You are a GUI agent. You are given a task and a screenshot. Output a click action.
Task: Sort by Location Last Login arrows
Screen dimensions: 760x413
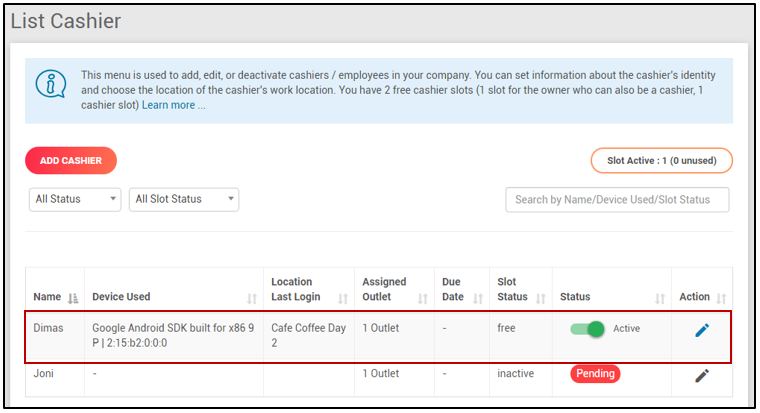[342, 298]
